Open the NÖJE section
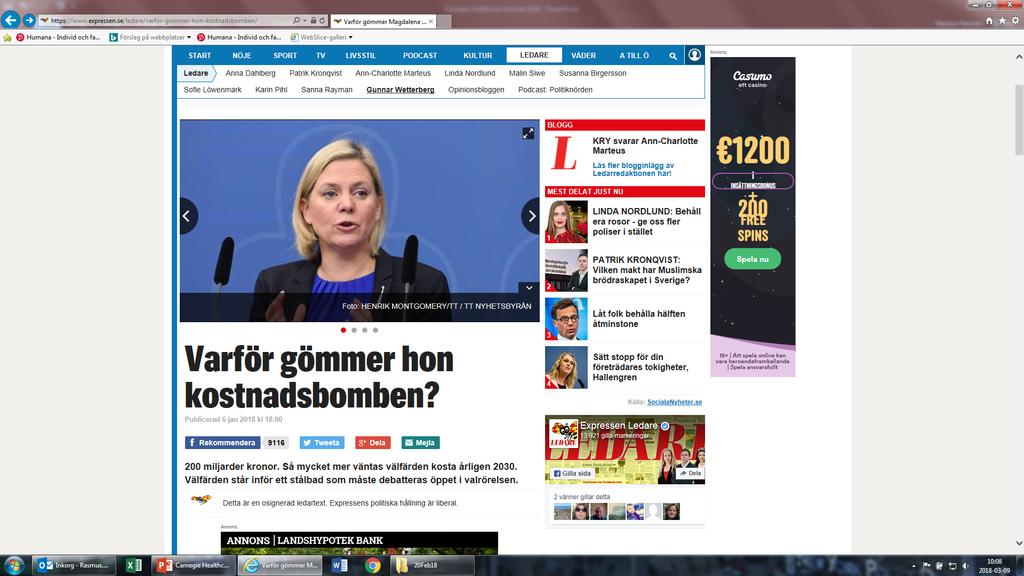This screenshot has width=1024, height=576. [x=242, y=56]
